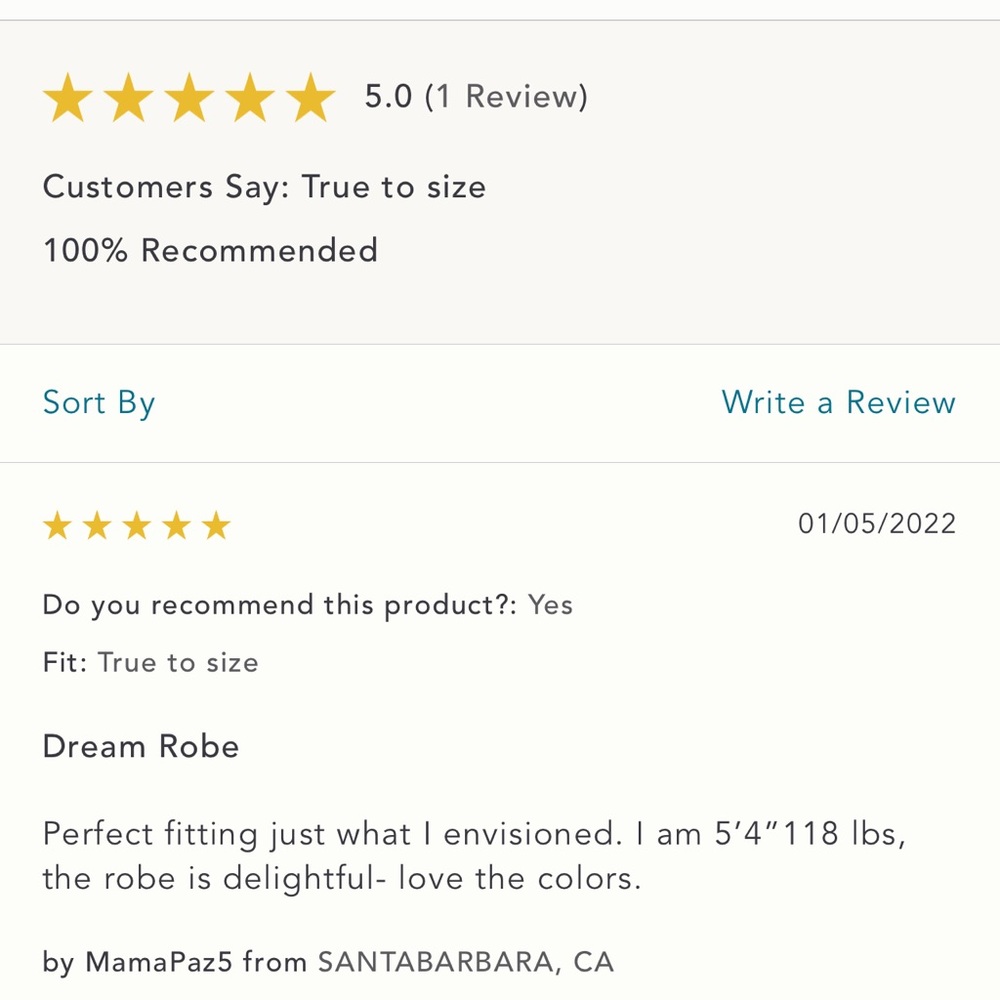Click the first star in overall rating
Viewport: 1000px width, 1000px height.
pyautogui.click(x=68, y=98)
